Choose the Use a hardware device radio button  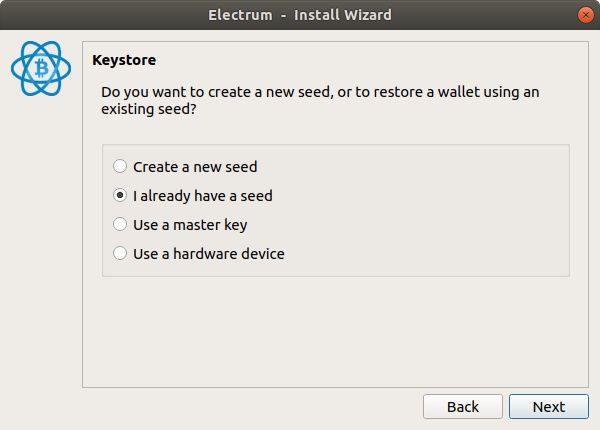click(120, 253)
